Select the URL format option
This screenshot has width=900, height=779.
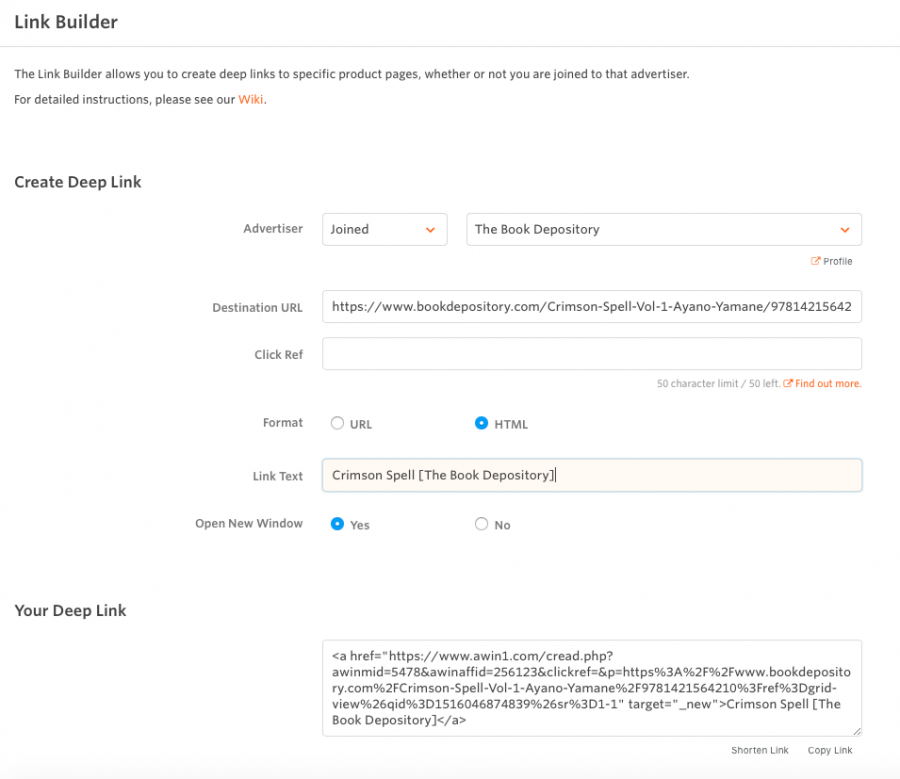coord(337,423)
